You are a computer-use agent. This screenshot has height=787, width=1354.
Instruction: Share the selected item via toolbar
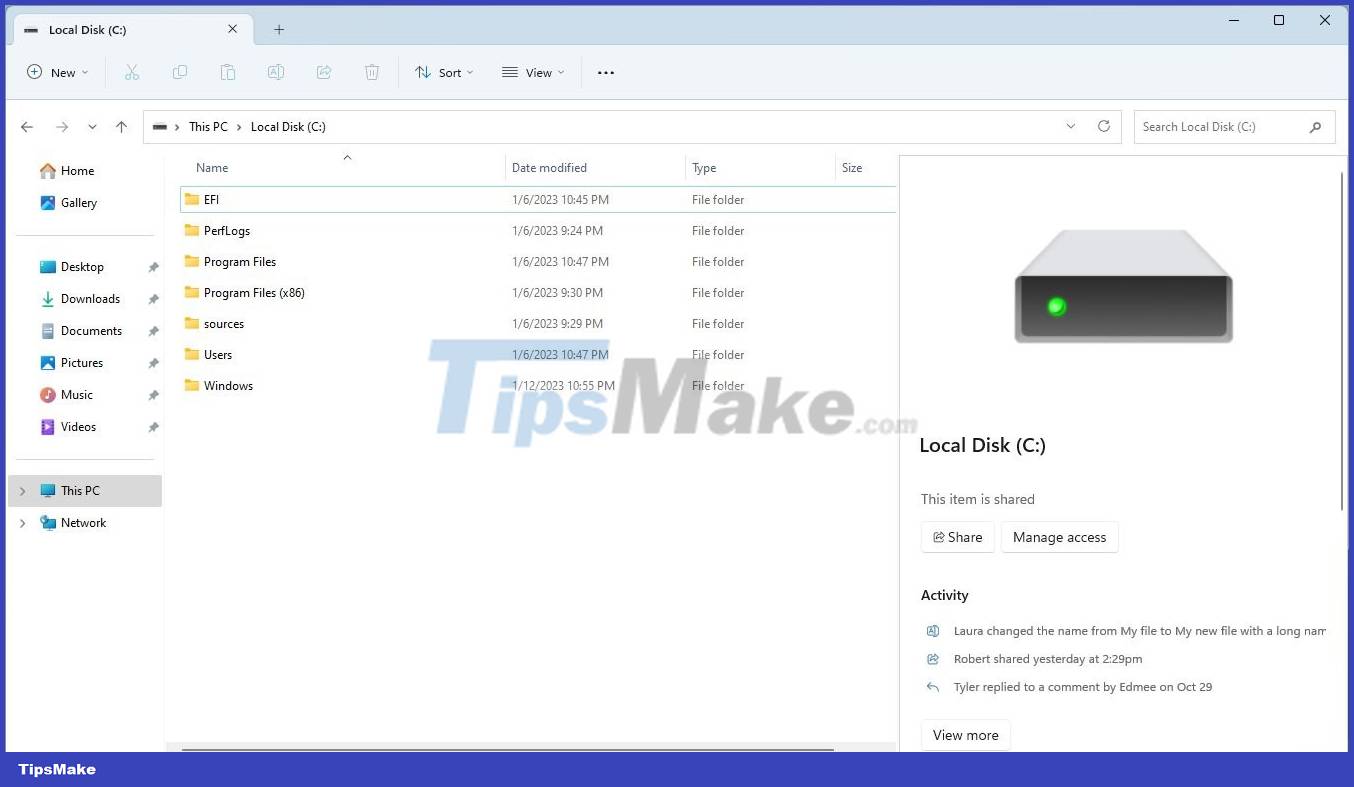click(x=323, y=72)
